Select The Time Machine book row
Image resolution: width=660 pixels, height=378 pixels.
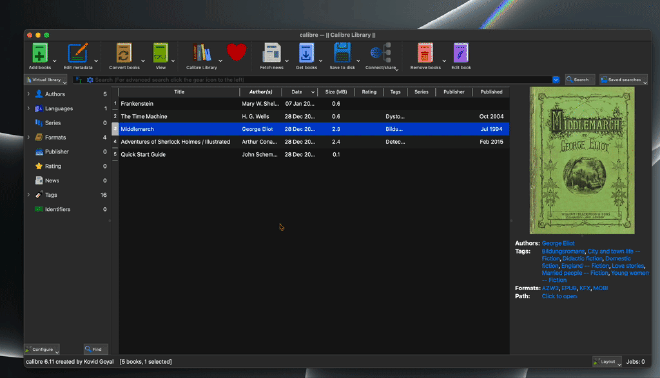tap(311, 116)
